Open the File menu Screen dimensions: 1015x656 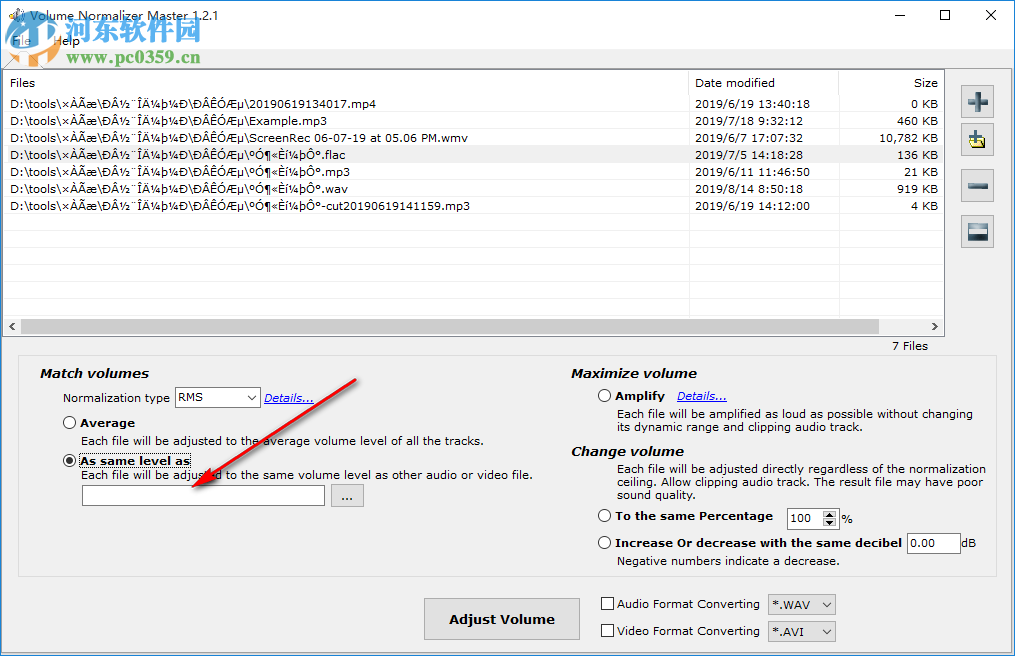point(20,41)
